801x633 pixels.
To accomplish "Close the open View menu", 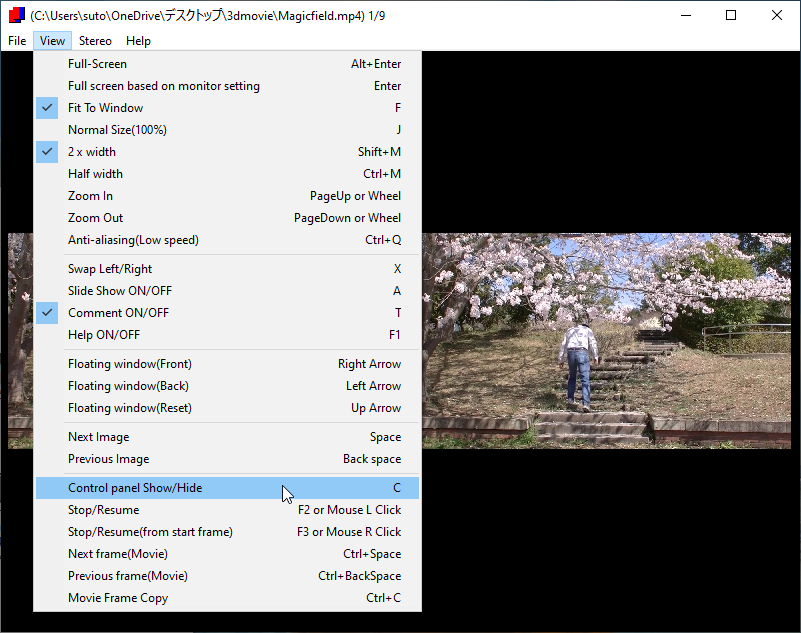I will (x=52, y=41).
